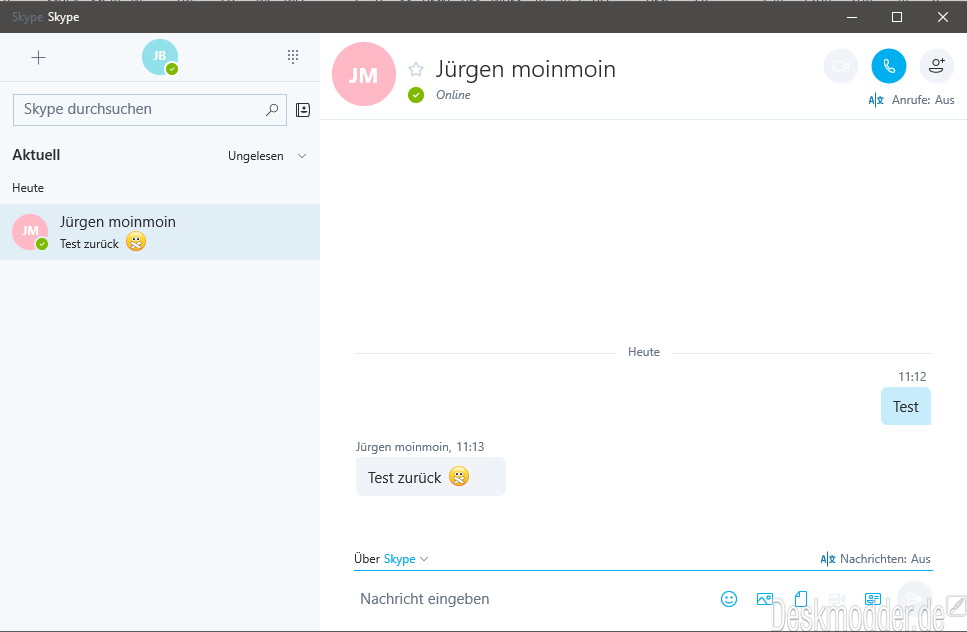The width and height of the screenshot is (967, 632).
Task: Open the dial pad grid icon
Action: (293, 57)
